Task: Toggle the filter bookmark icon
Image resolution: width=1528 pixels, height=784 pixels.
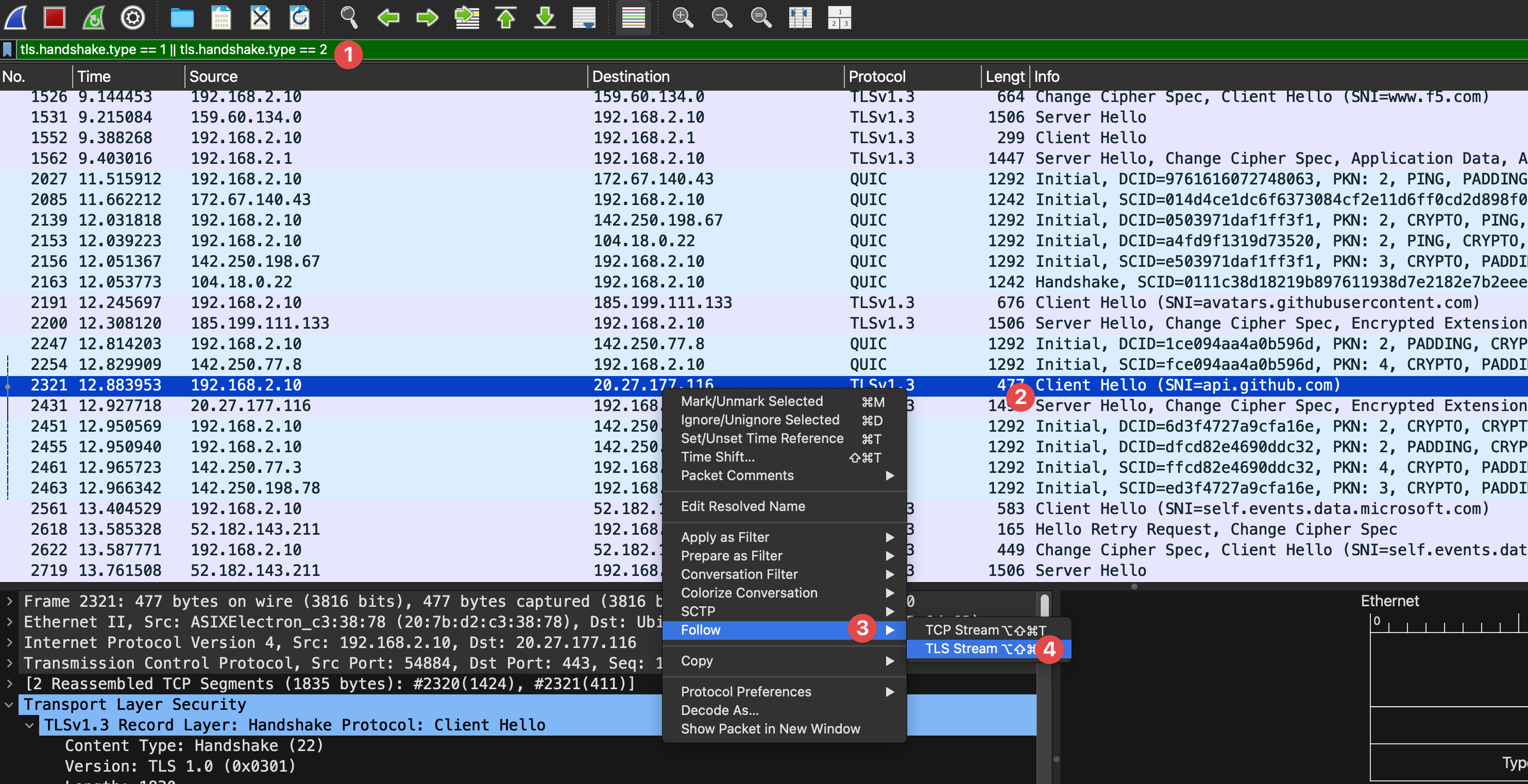Action: (7, 49)
